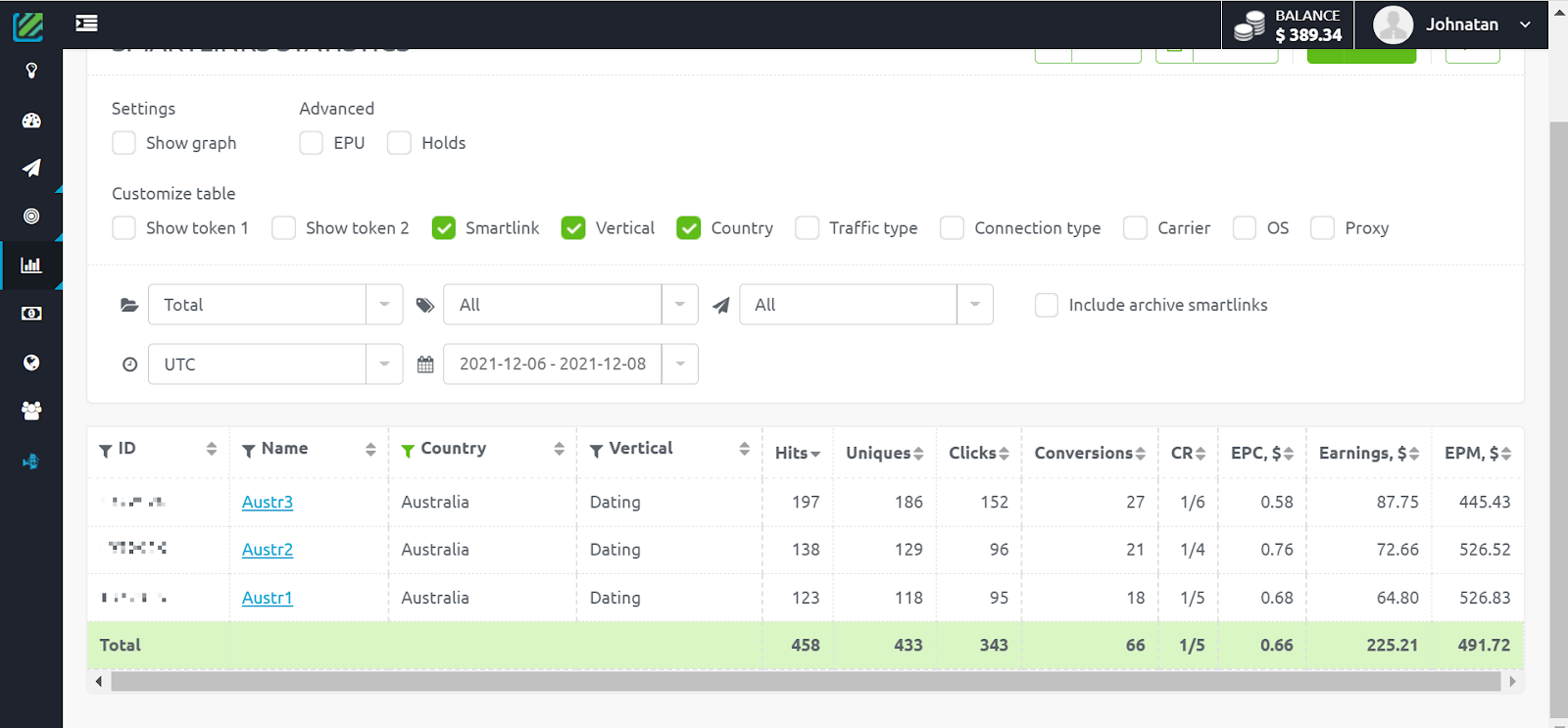
Task: Sort table by Name arrows
Action: click(x=370, y=449)
